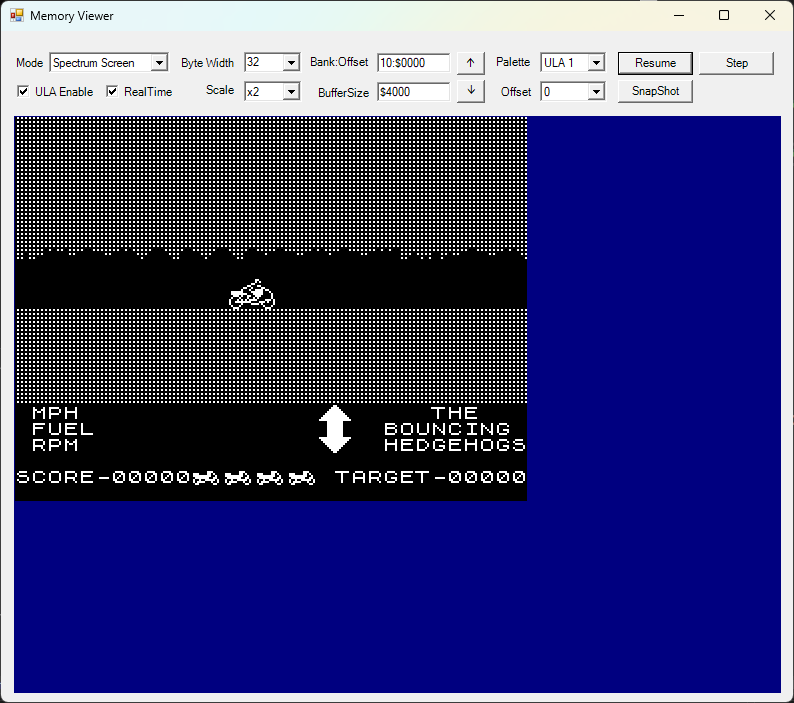Image resolution: width=794 pixels, height=703 pixels.
Task: Click the MPH label in the viewer
Action: point(55,413)
